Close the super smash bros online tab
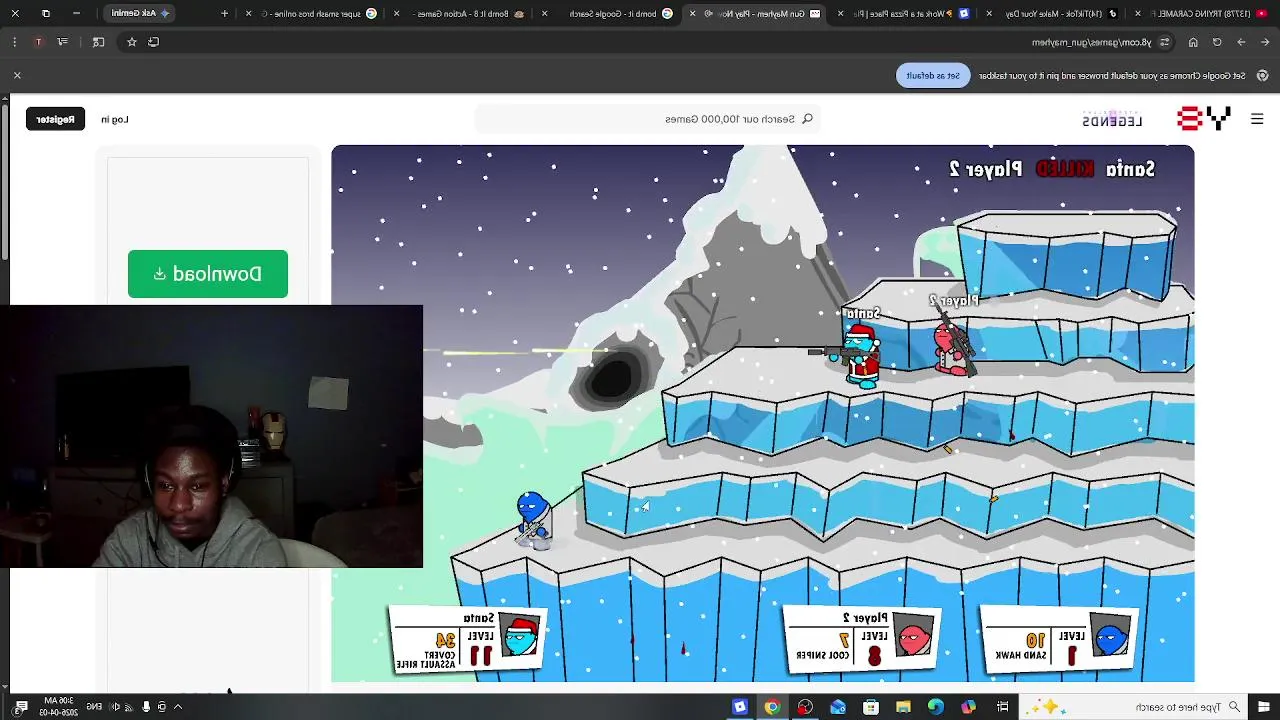This screenshot has width=1280, height=720. pyautogui.click(x=249, y=13)
